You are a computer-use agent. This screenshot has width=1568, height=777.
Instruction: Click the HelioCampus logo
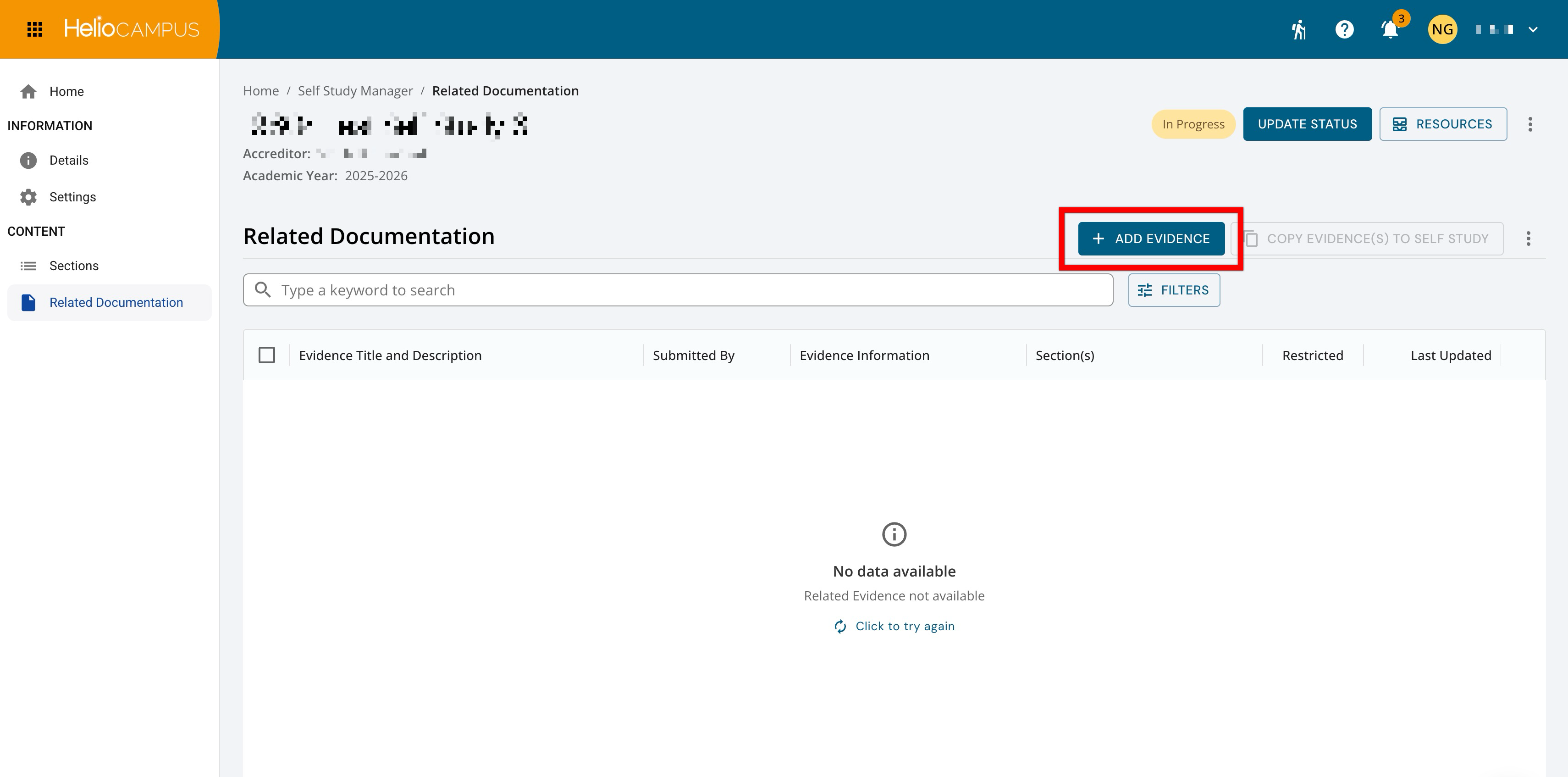point(132,28)
